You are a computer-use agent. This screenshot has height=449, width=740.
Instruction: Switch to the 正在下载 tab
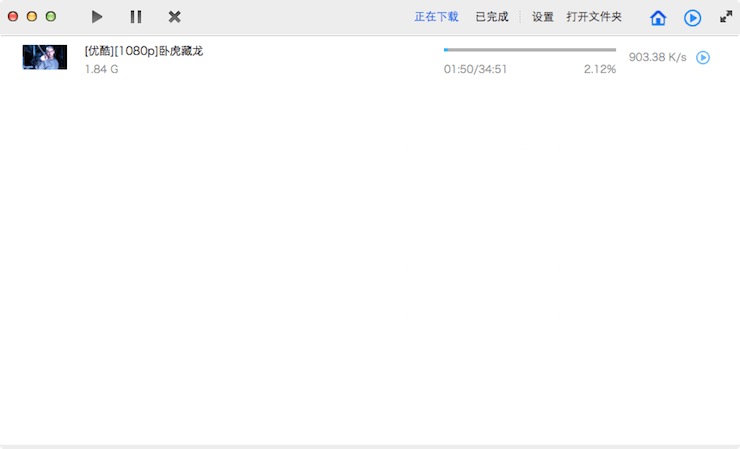coord(437,17)
